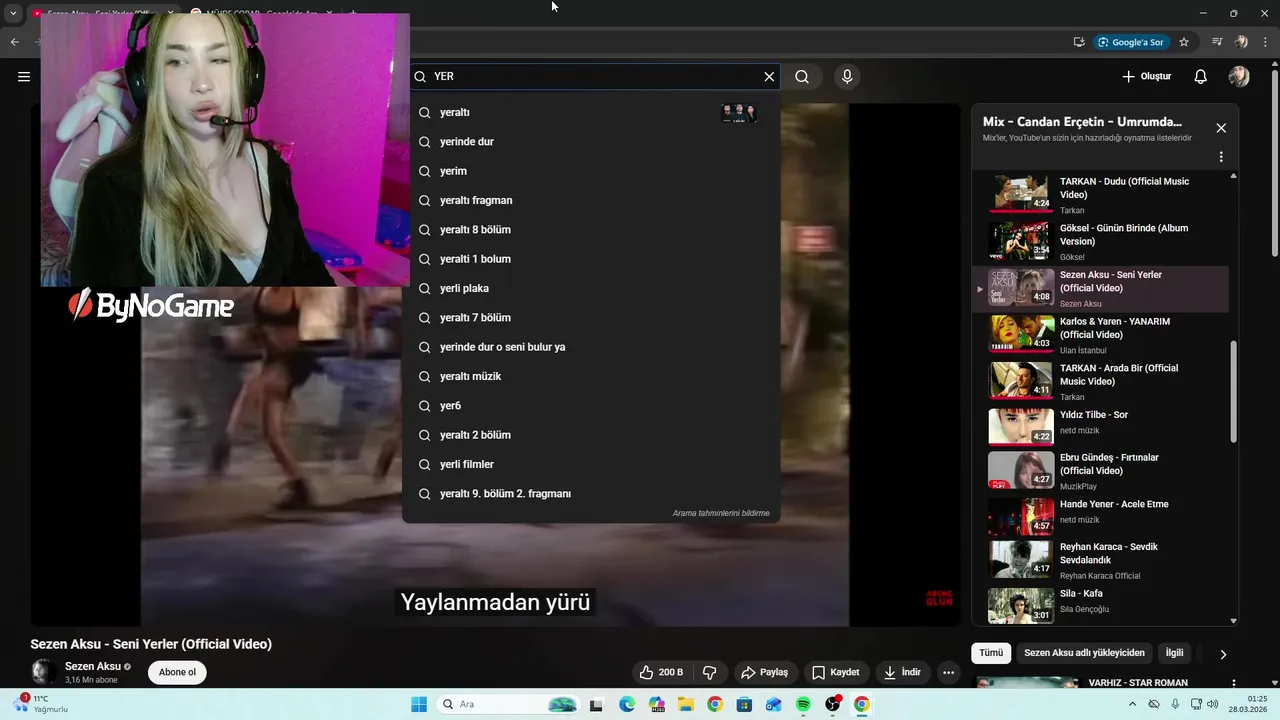Screen dimensions: 1280x720
Task: Open the YouTube account avatar menu
Action: coord(1239,76)
